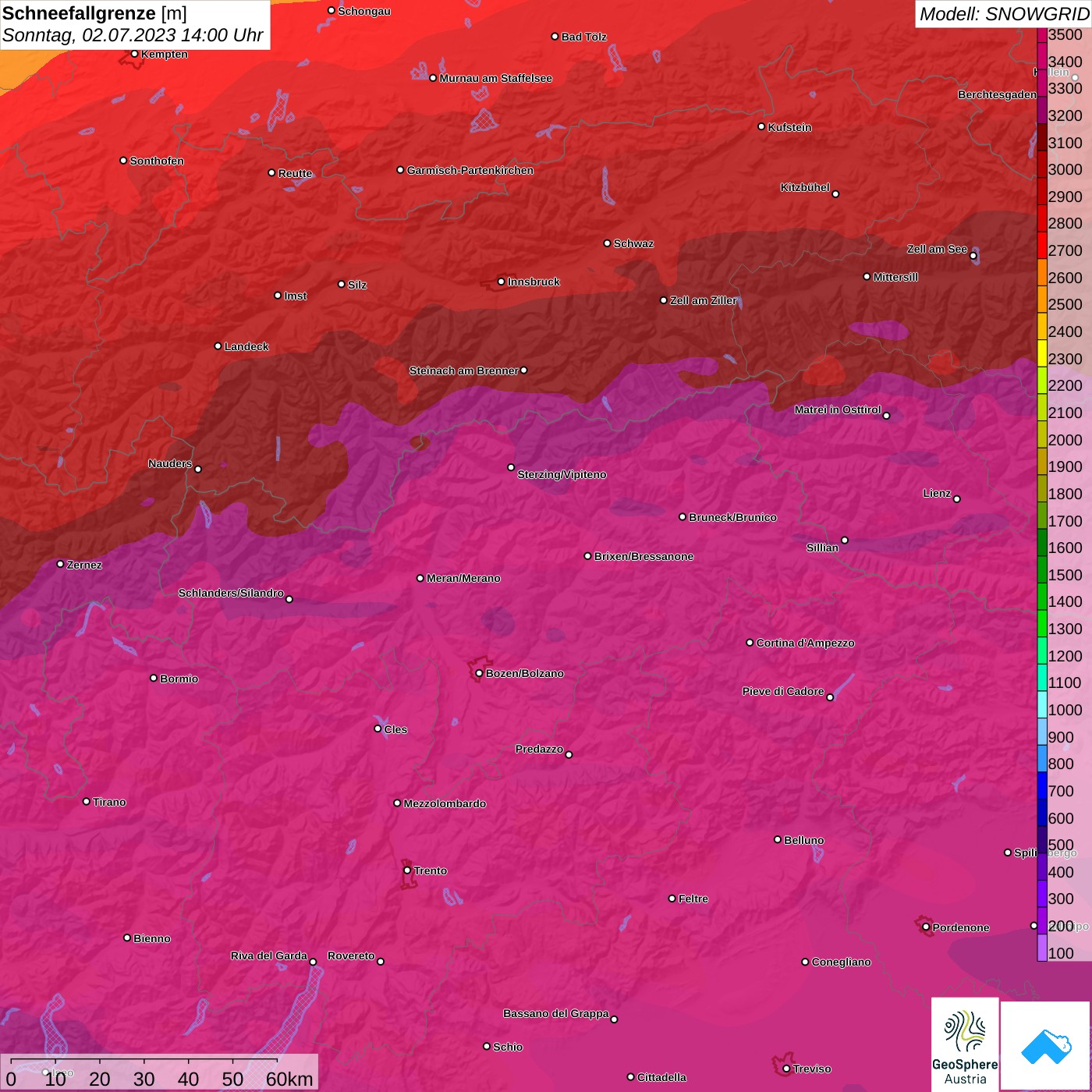Select the Innsbruck city marker dot
Screen dimensions: 1092x1092
[501, 282]
